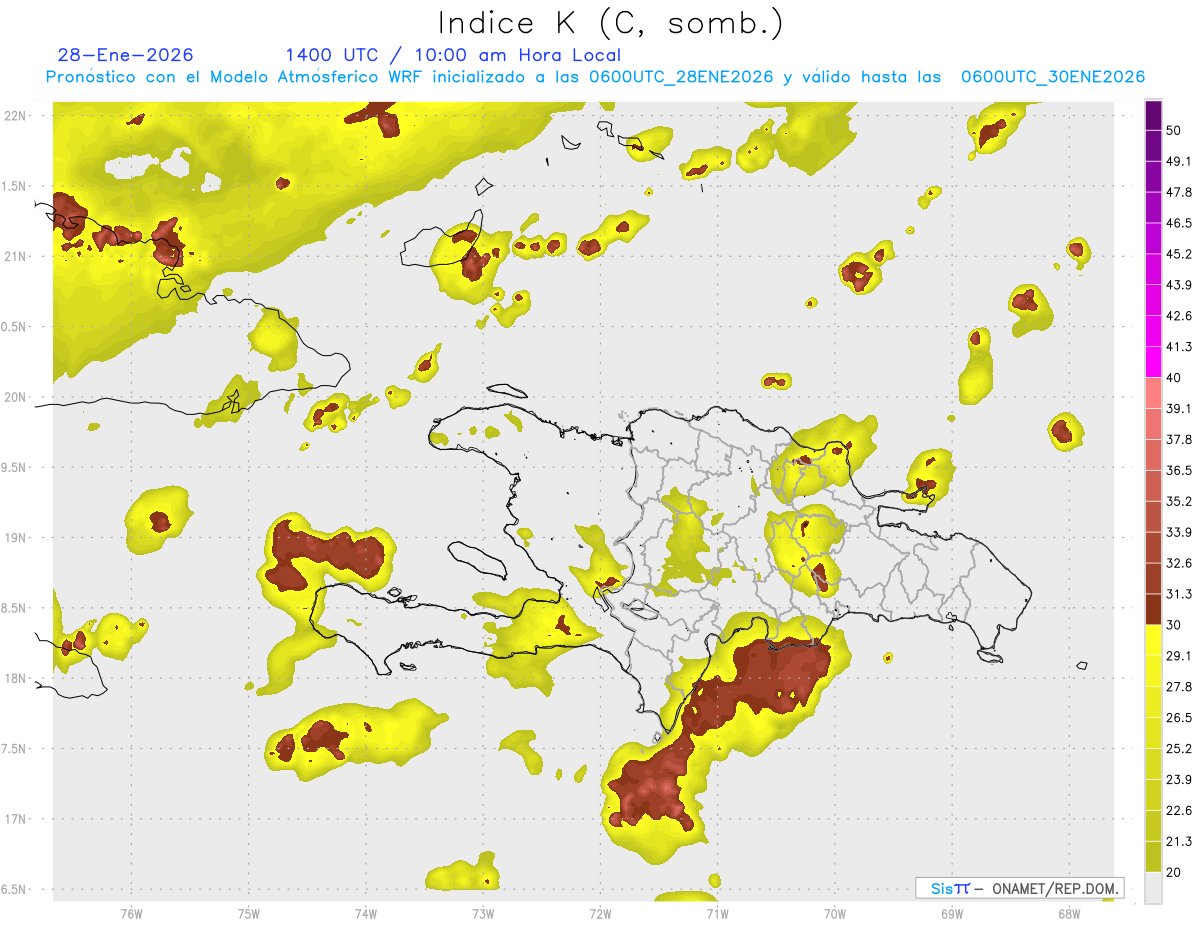Click the 'SisTT - ONAMET/REP.DOM.' credit box
The width and height of the screenshot is (1200, 927).
tap(1019, 888)
